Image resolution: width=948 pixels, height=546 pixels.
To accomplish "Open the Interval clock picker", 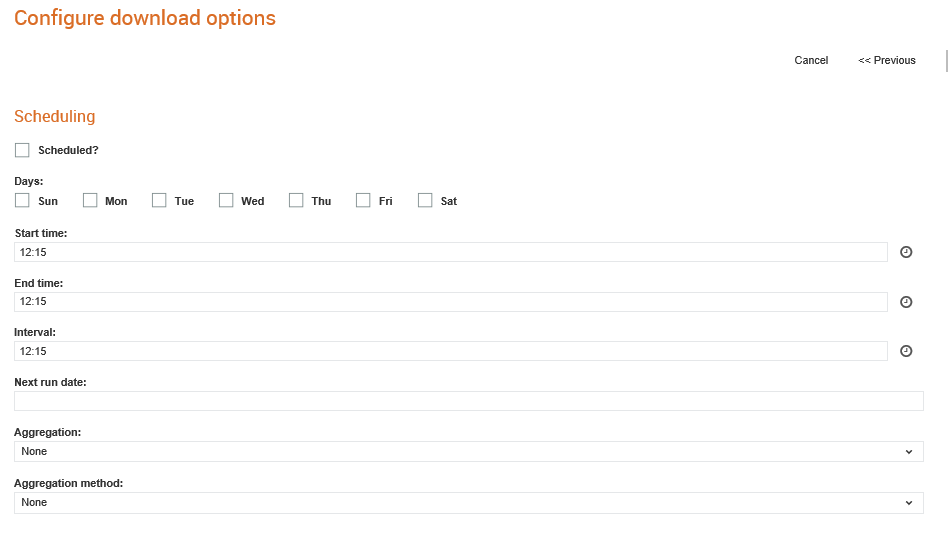I will tap(906, 351).
